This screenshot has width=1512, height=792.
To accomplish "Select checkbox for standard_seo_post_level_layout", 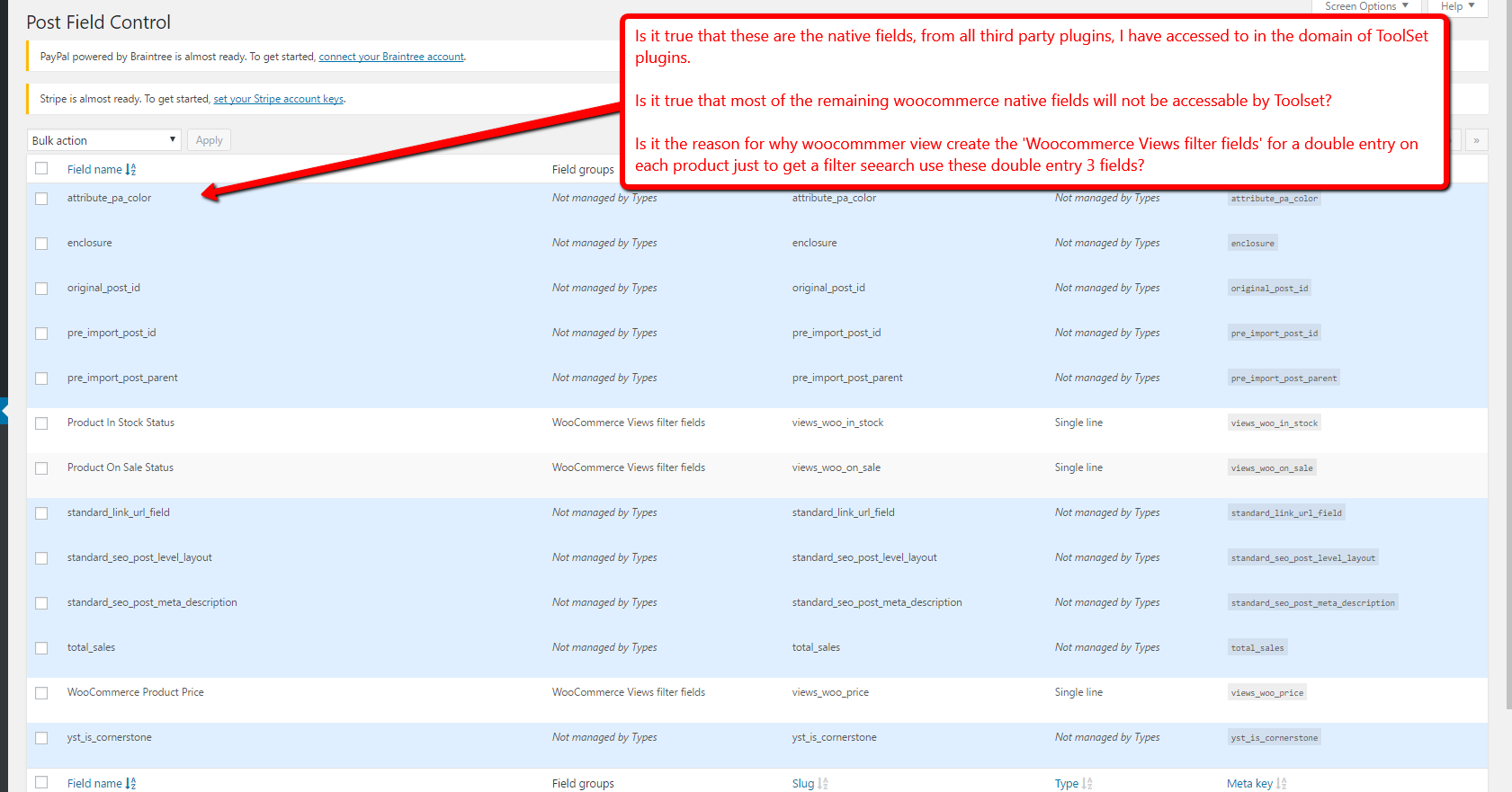I will (41, 558).
